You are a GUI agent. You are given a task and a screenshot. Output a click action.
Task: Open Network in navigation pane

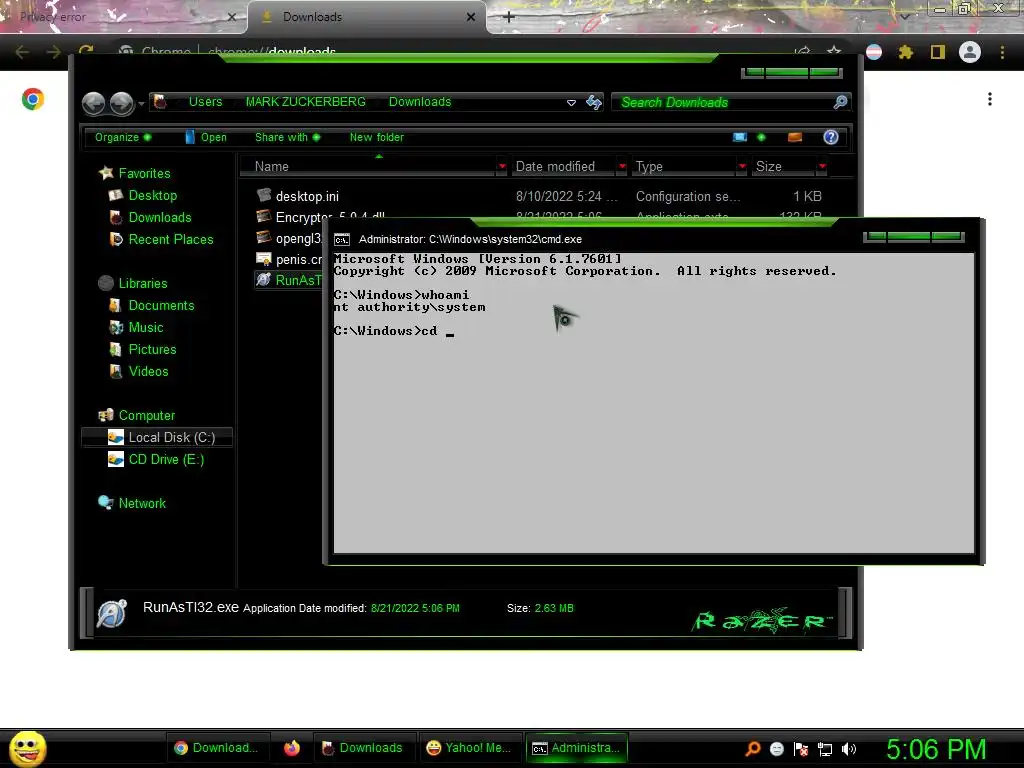[x=142, y=504]
